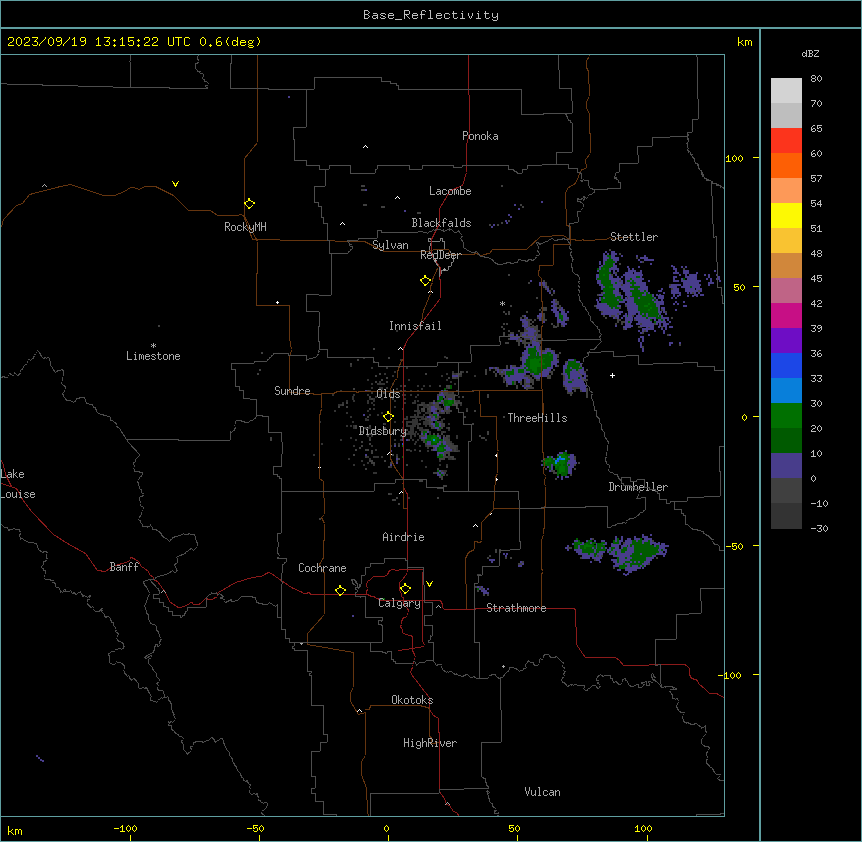This screenshot has height=842, width=862.
Task: Click the Sylvan label
Action: (390, 245)
